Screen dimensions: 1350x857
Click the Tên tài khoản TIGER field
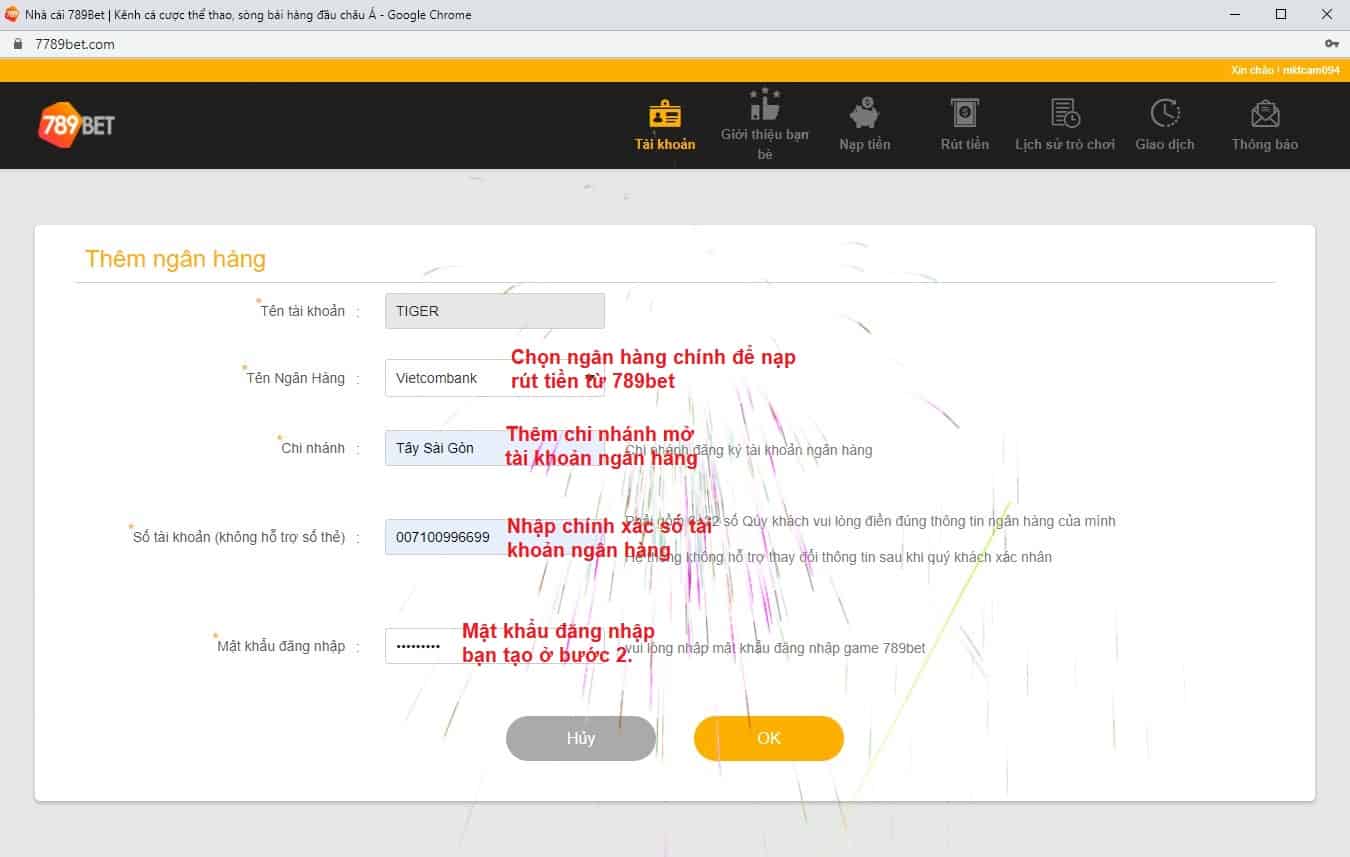click(x=494, y=311)
